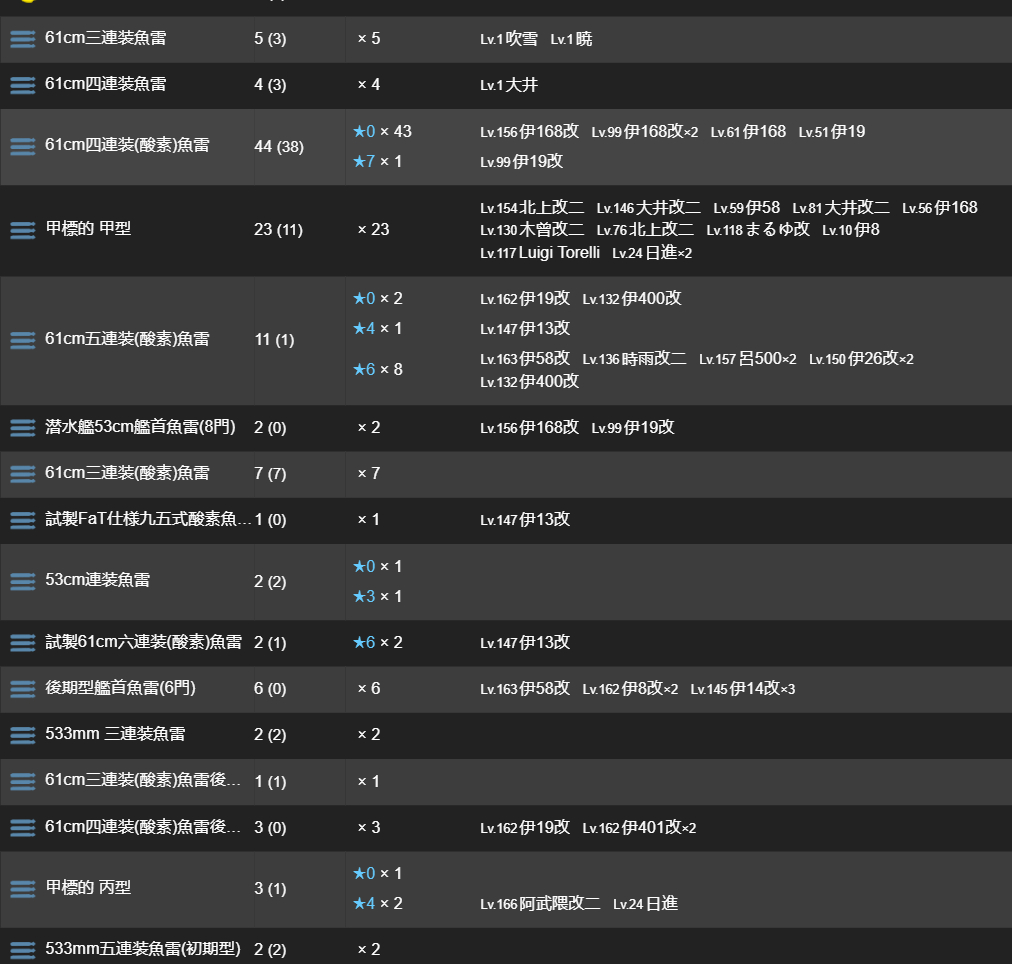Click ship Lv.24 日進×2
This screenshot has height=964, width=1012.
(x=652, y=253)
